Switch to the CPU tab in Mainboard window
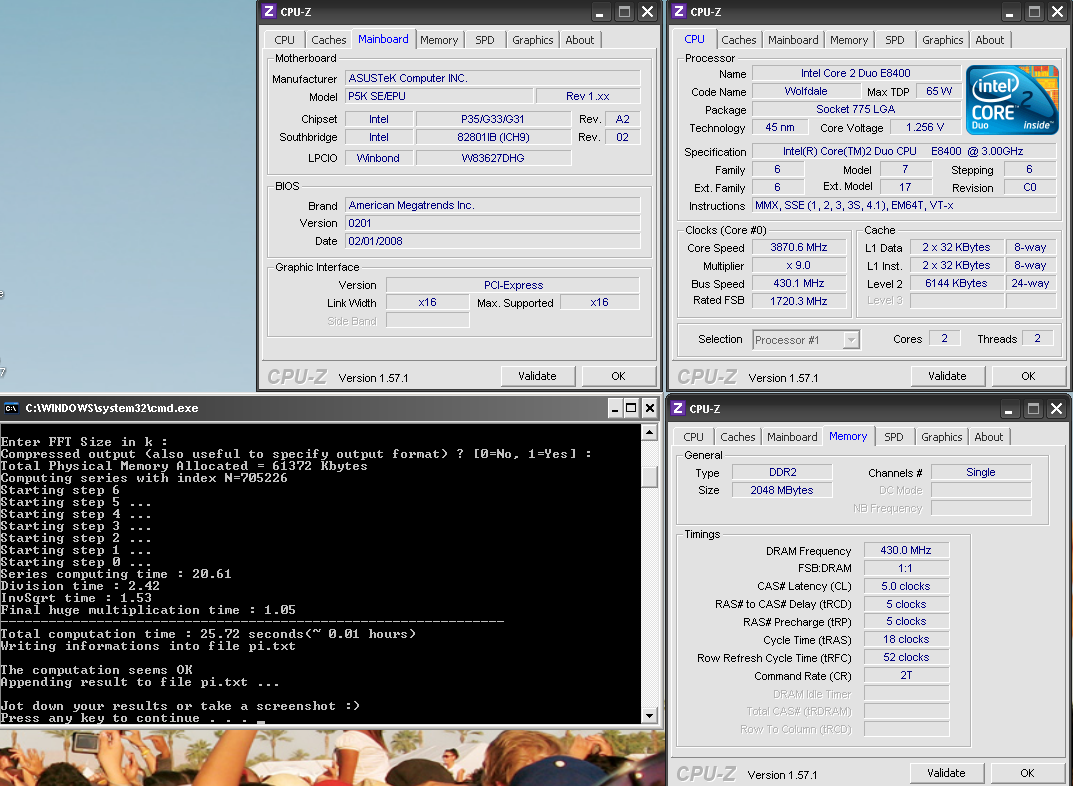The height and width of the screenshot is (786, 1073). pos(284,40)
